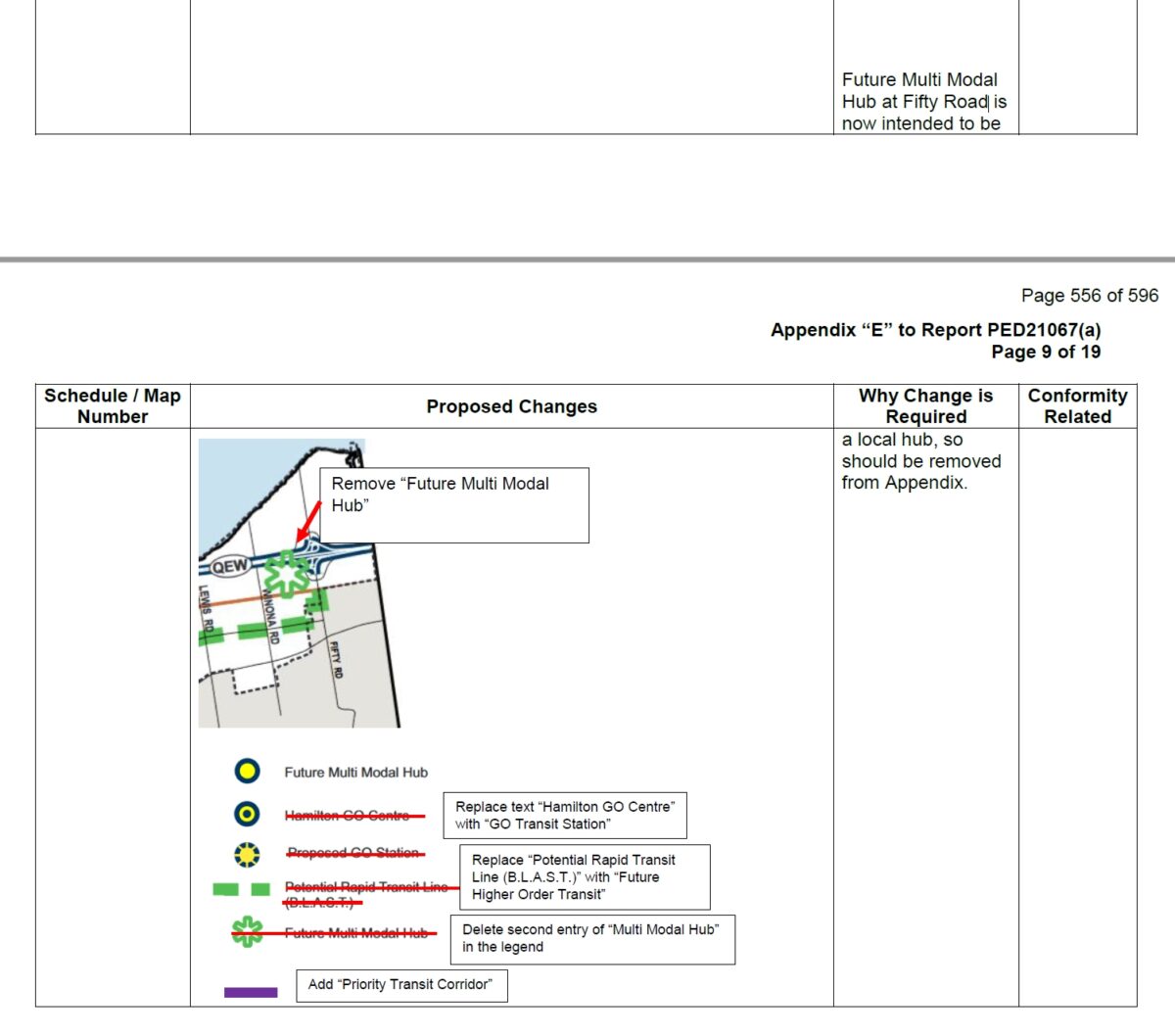
Task: Select the unstruck 'Future Multi Modal Hub' legend label
Action: pyautogui.click(x=356, y=773)
